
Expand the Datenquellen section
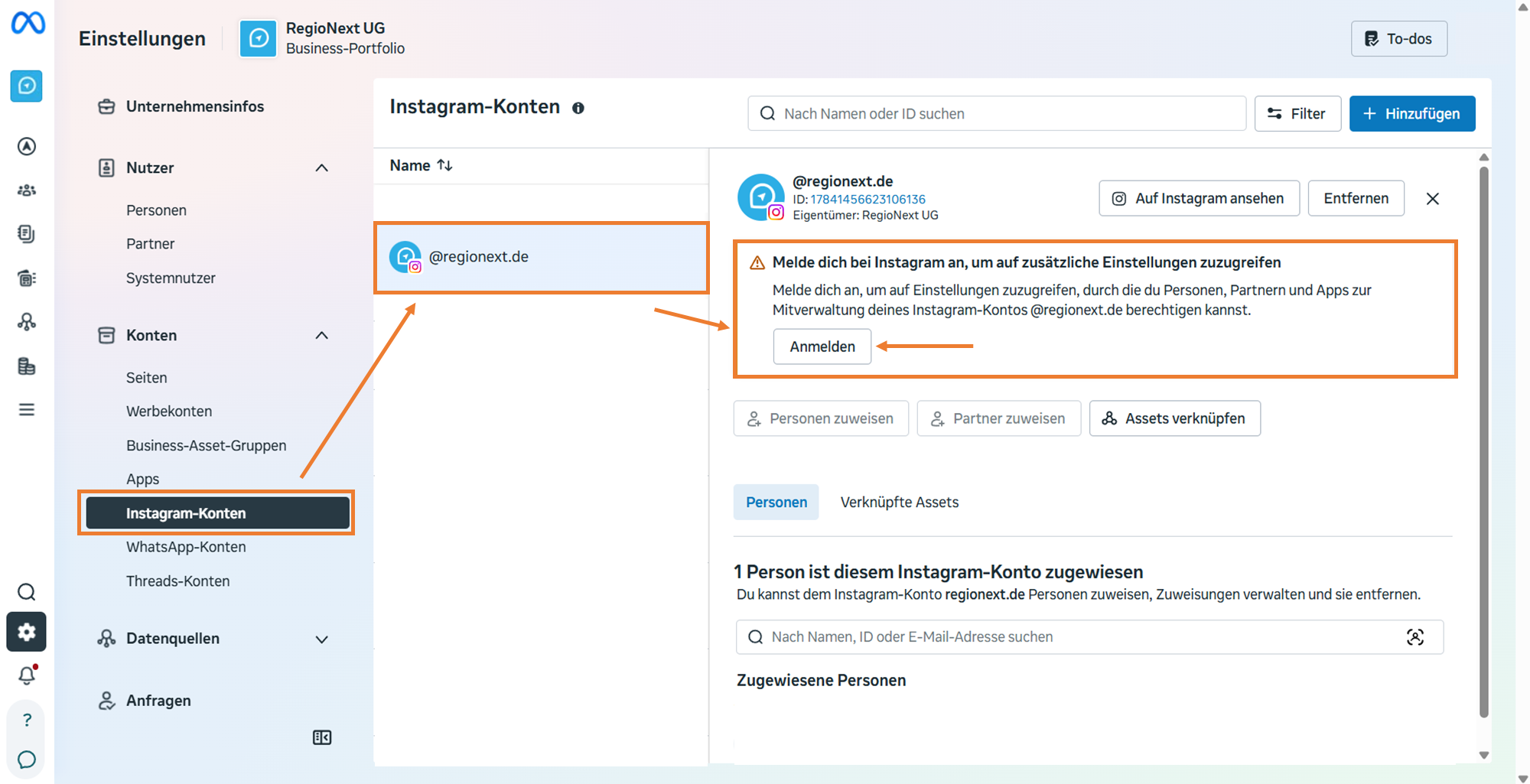pyautogui.click(x=322, y=639)
